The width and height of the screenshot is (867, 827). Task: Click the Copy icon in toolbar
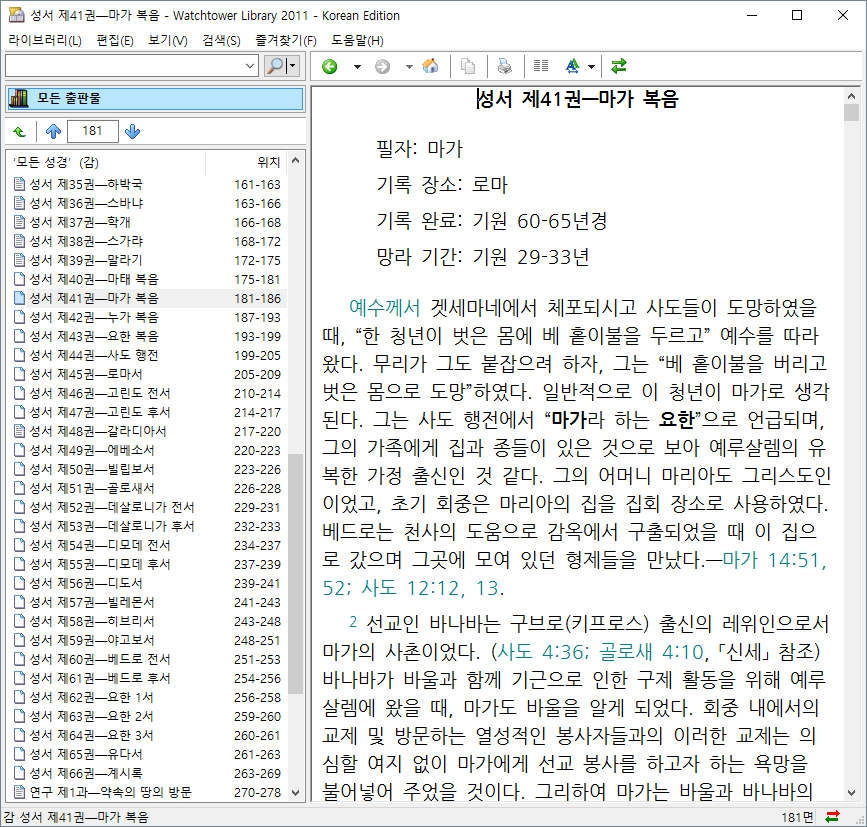tap(468, 66)
